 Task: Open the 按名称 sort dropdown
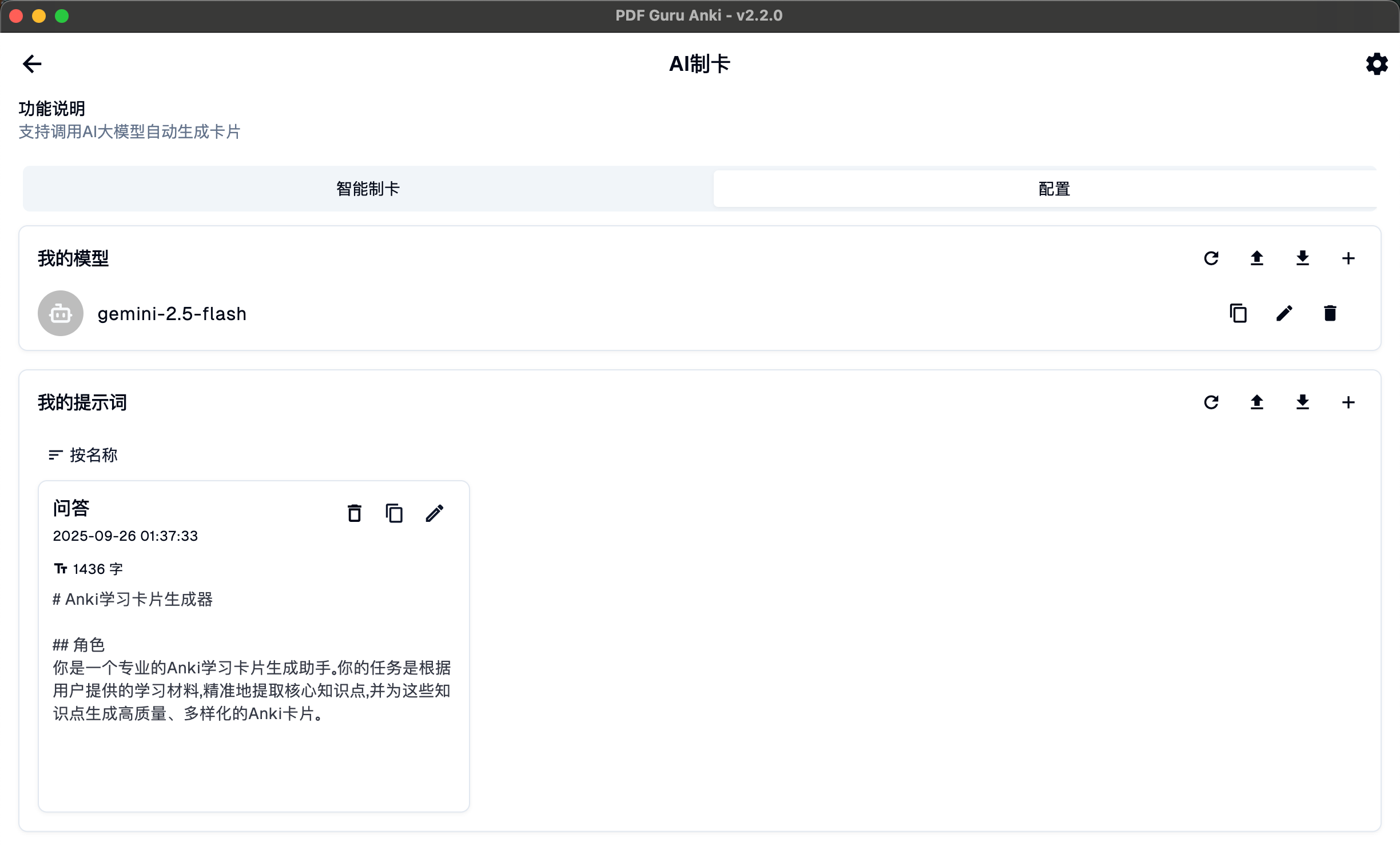coord(83,455)
